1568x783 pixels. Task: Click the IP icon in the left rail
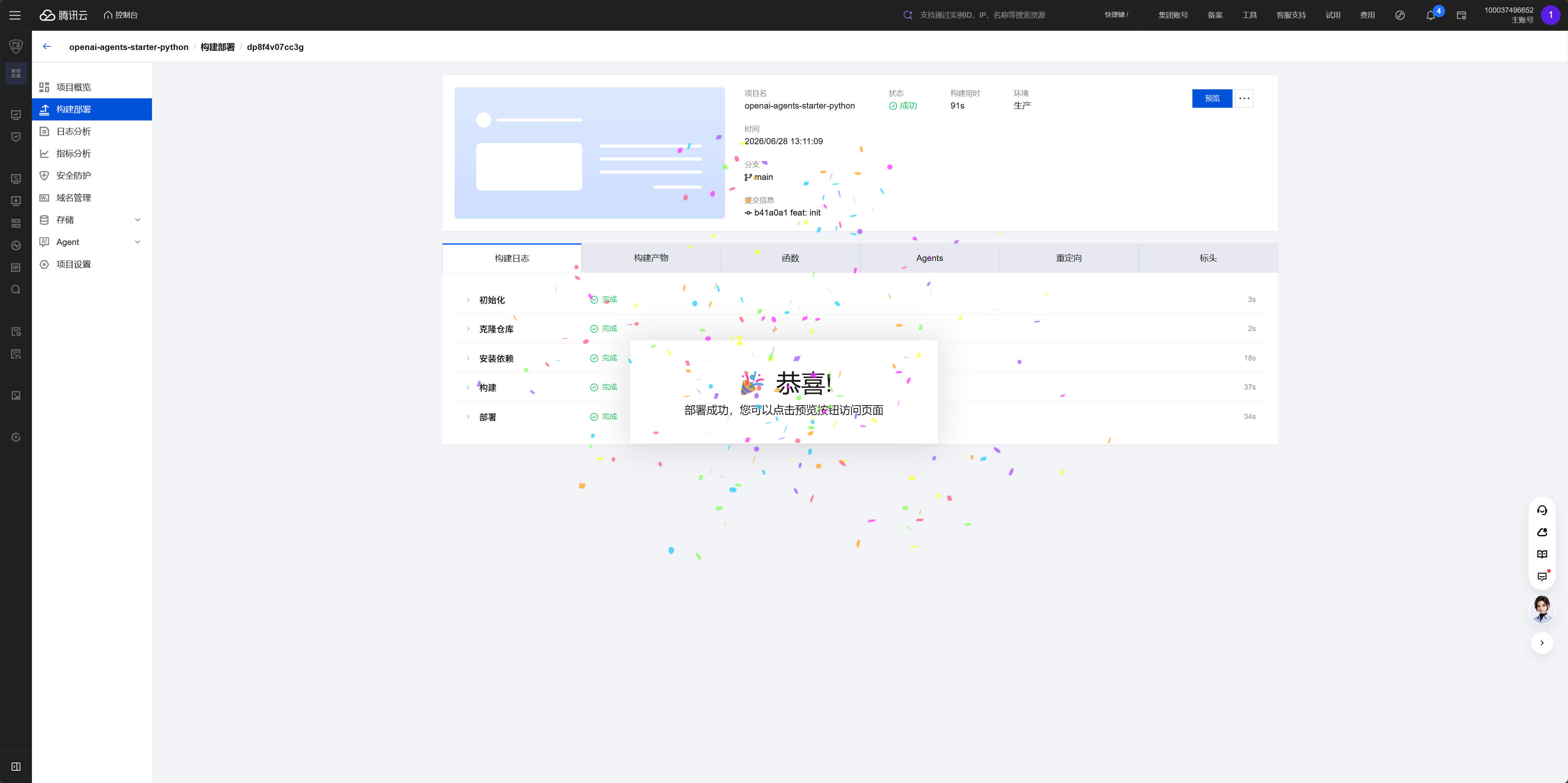click(16, 268)
